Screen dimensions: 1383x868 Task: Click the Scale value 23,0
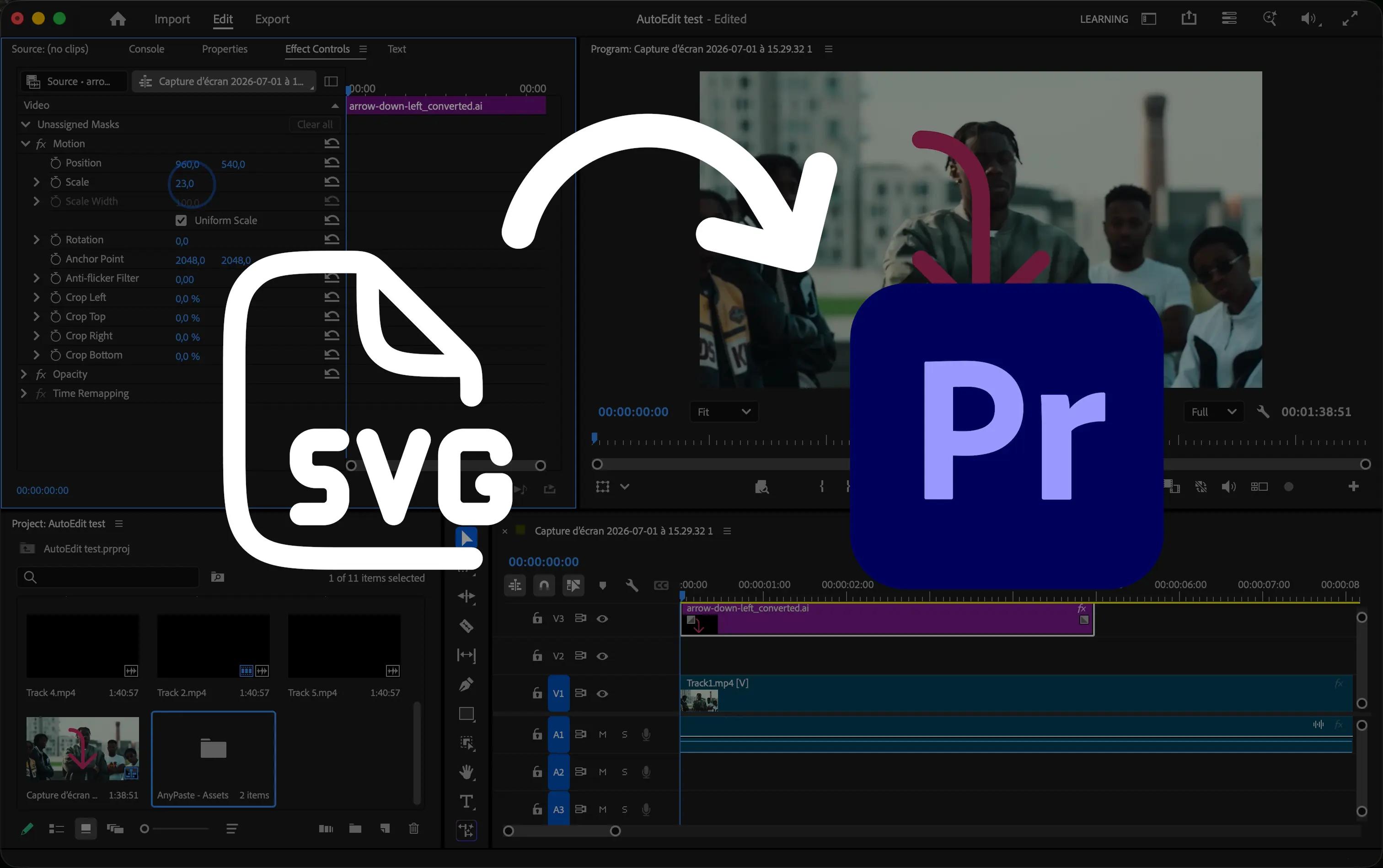(x=184, y=183)
